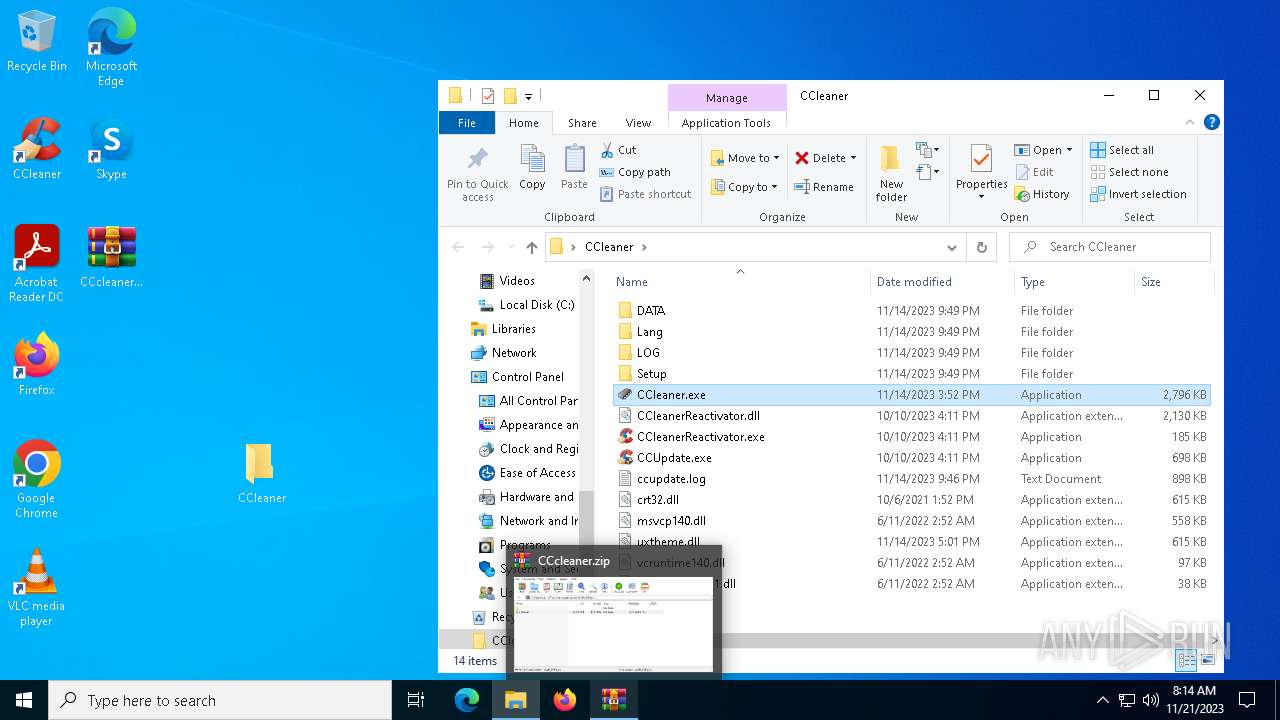Open Task View on taskbar
Screen dimensions: 1280x720
pos(416,700)
